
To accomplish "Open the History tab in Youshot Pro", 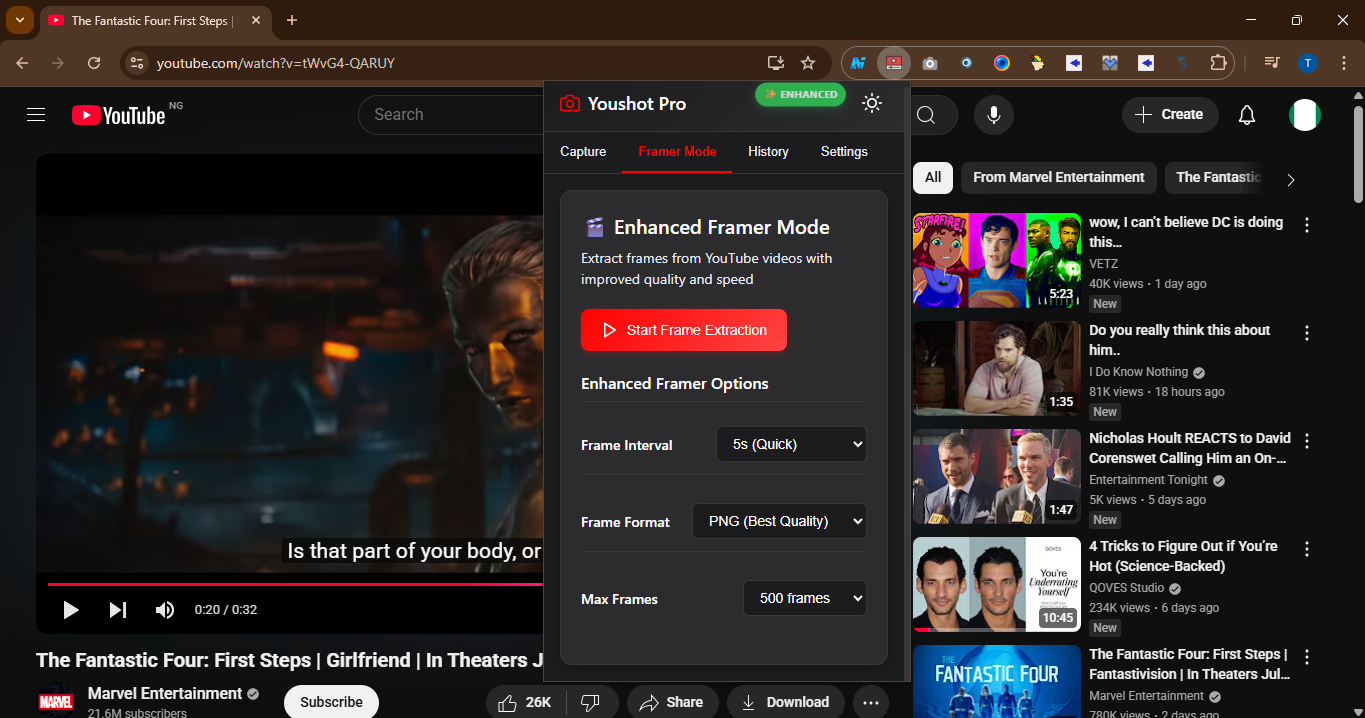I will 768,151.
